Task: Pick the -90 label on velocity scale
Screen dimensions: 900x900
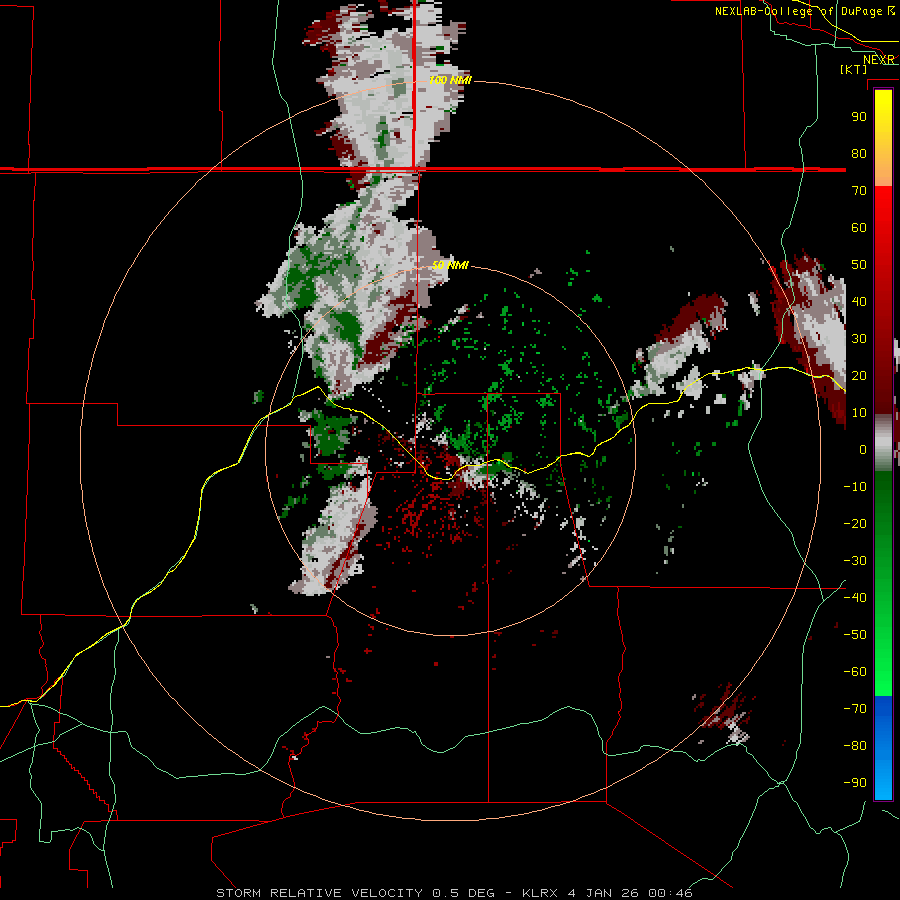Action: [x=855, y=783]
